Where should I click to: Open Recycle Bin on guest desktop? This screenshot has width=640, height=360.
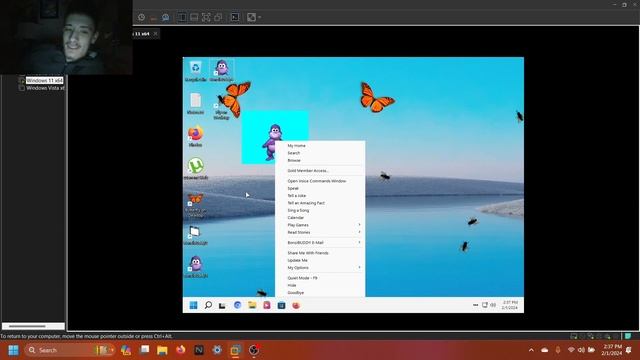[196, 71]
